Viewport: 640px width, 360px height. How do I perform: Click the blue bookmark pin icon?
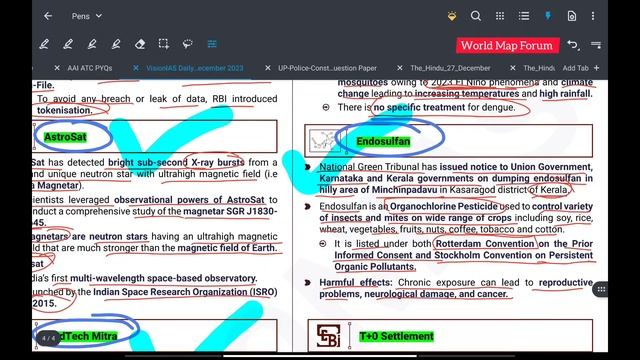click(x=548, y=16)
